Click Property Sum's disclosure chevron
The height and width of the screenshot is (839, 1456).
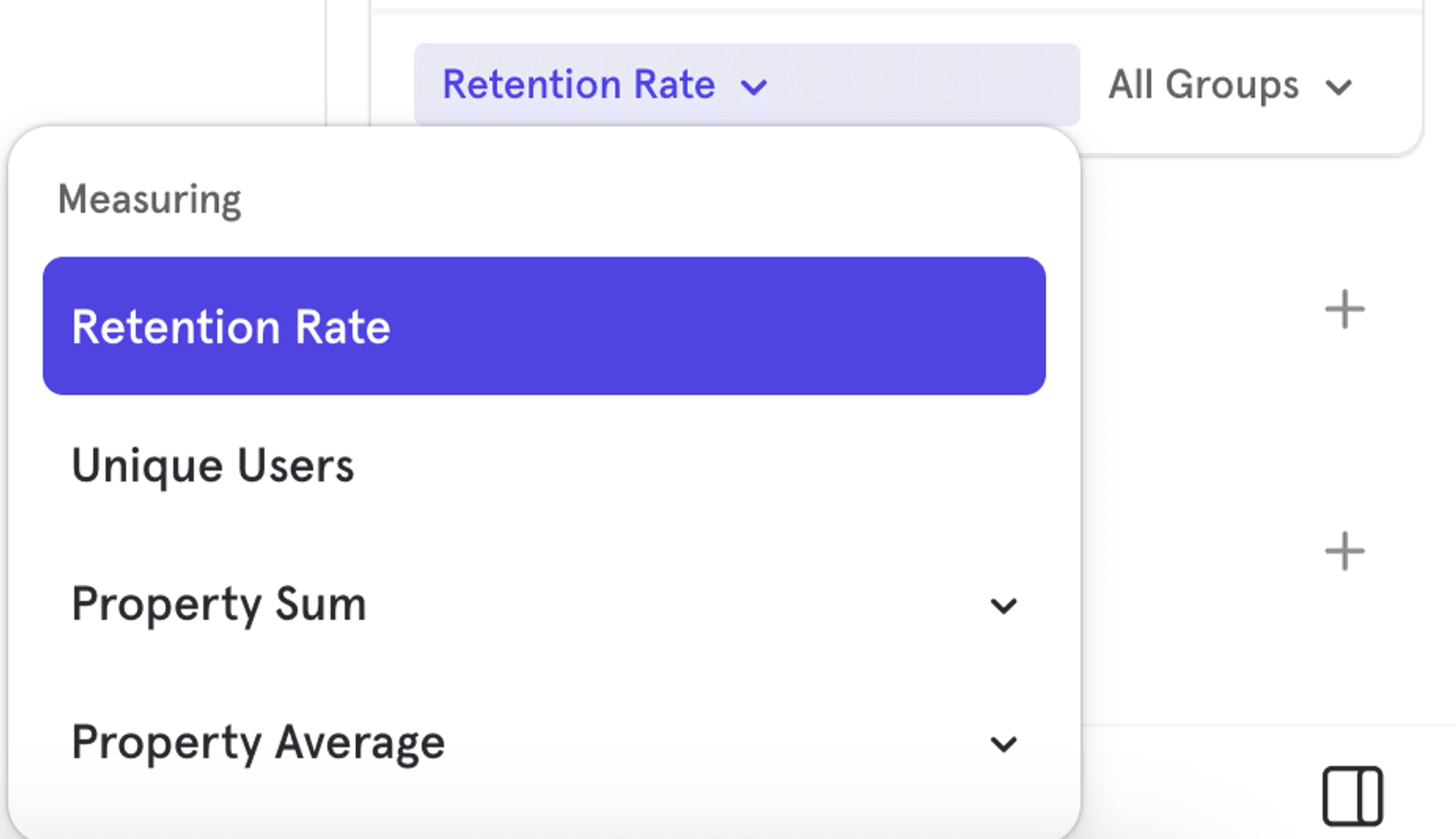1005,605
